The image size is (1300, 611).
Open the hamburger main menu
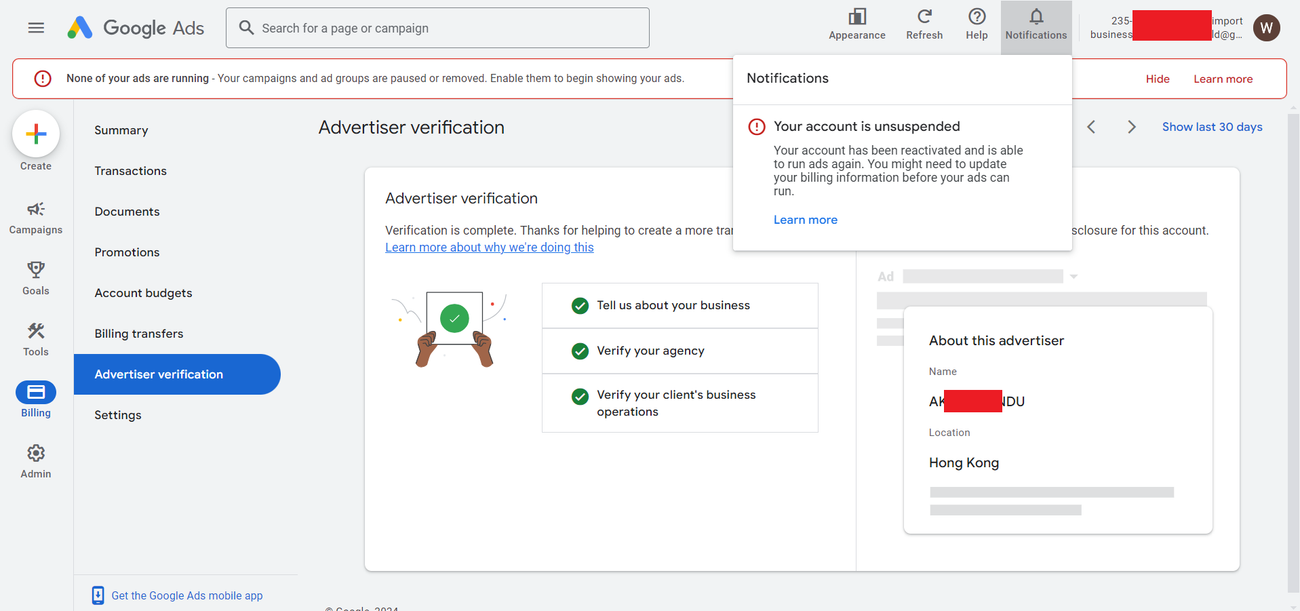click(36, 28)
